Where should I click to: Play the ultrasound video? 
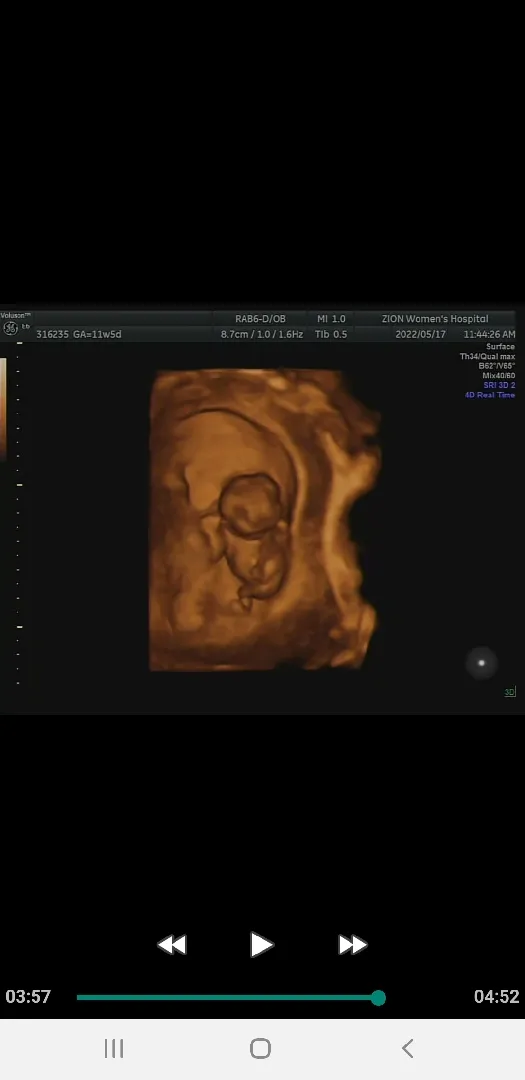click(x=261, y=944)
